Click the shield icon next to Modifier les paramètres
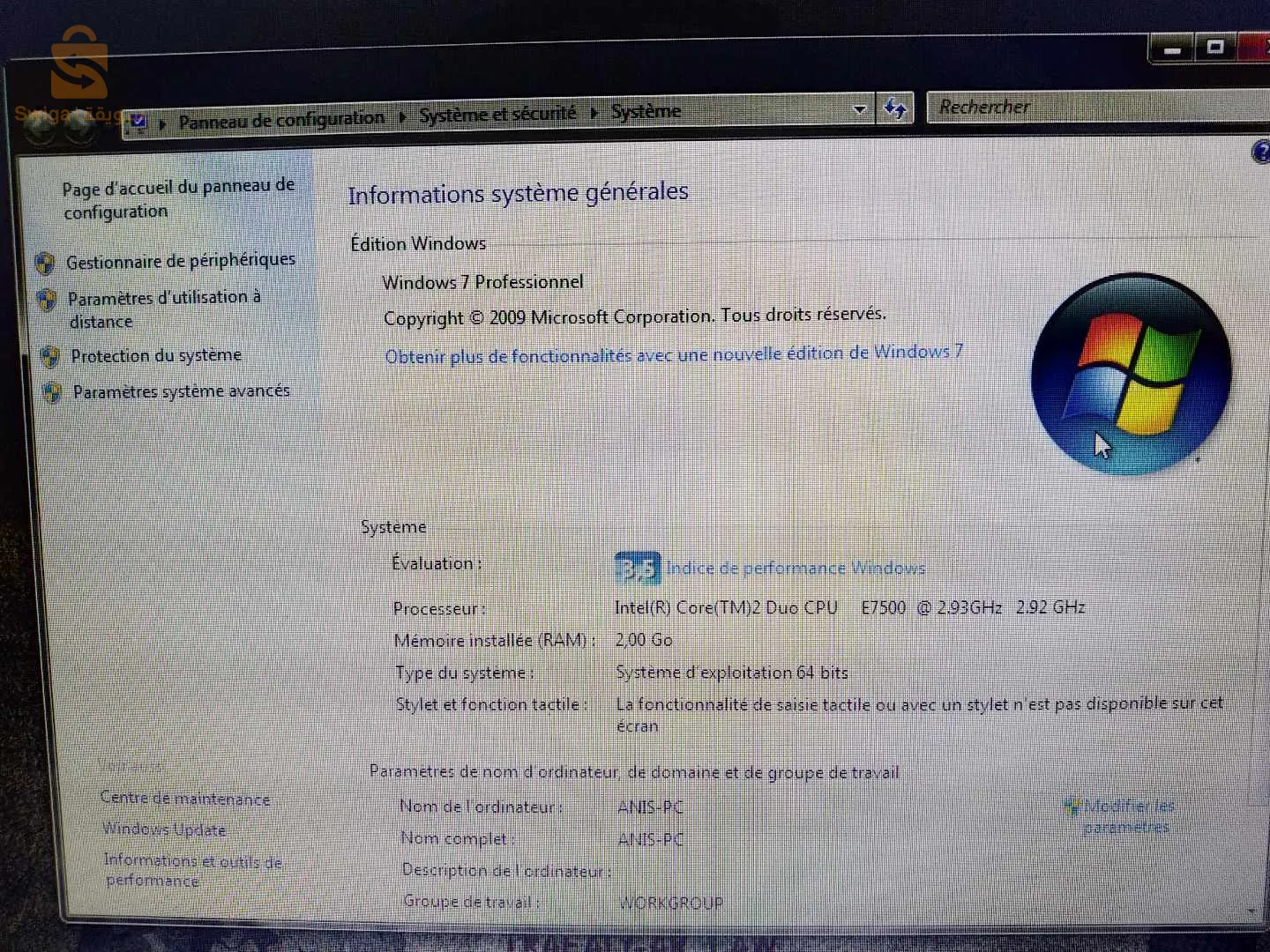Image resolution: width=1270 pixels, height=952 pixels. 1072,807
